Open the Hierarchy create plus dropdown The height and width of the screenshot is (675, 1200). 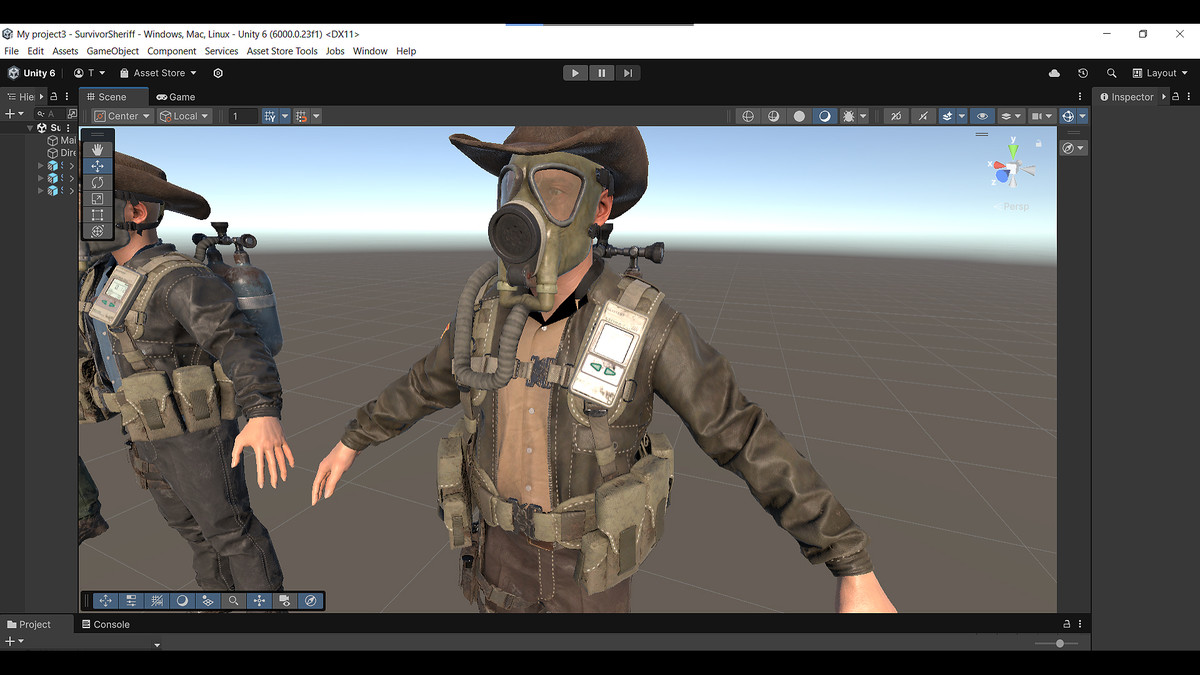coord(12,114)
